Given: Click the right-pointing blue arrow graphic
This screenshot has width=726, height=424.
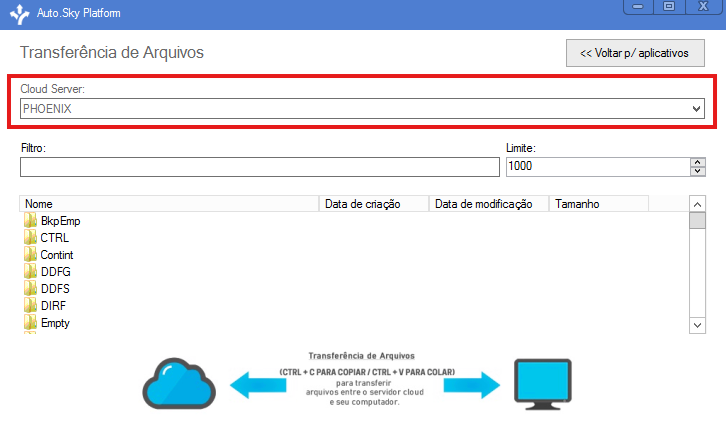Looking at the screenshot, I should tap(472, 385).
